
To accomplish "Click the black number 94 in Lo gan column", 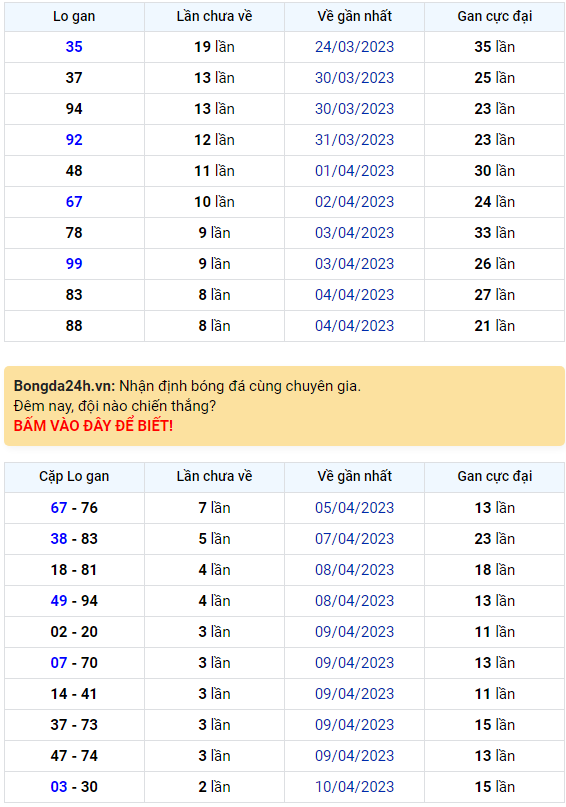I will (74, 109).
